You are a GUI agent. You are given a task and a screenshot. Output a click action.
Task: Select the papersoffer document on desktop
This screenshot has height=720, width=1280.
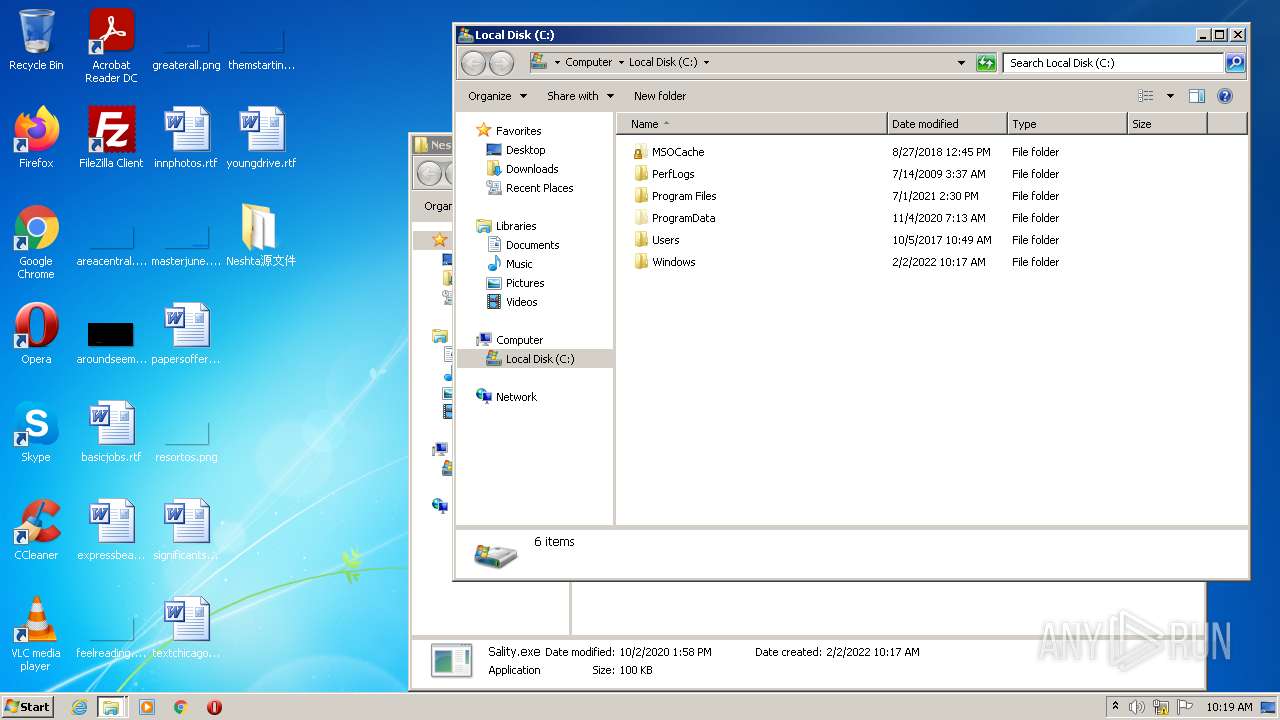186,333
